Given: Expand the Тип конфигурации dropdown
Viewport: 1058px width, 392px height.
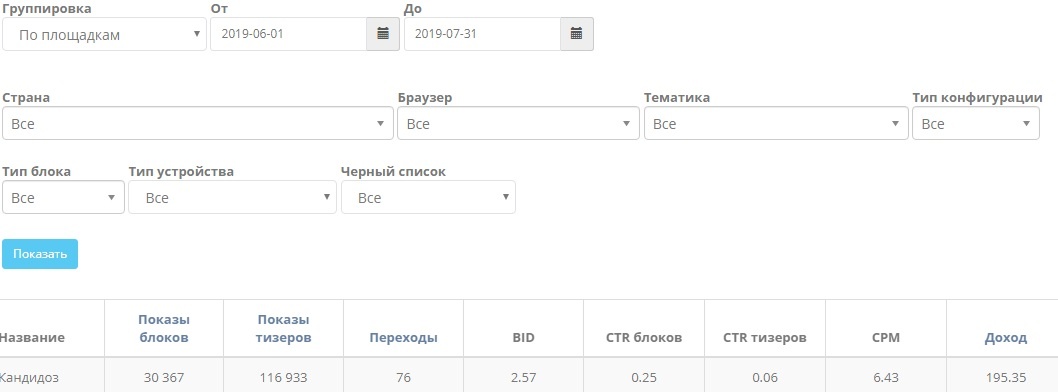Looking at the screenshot, I should [x=976, y=123].
